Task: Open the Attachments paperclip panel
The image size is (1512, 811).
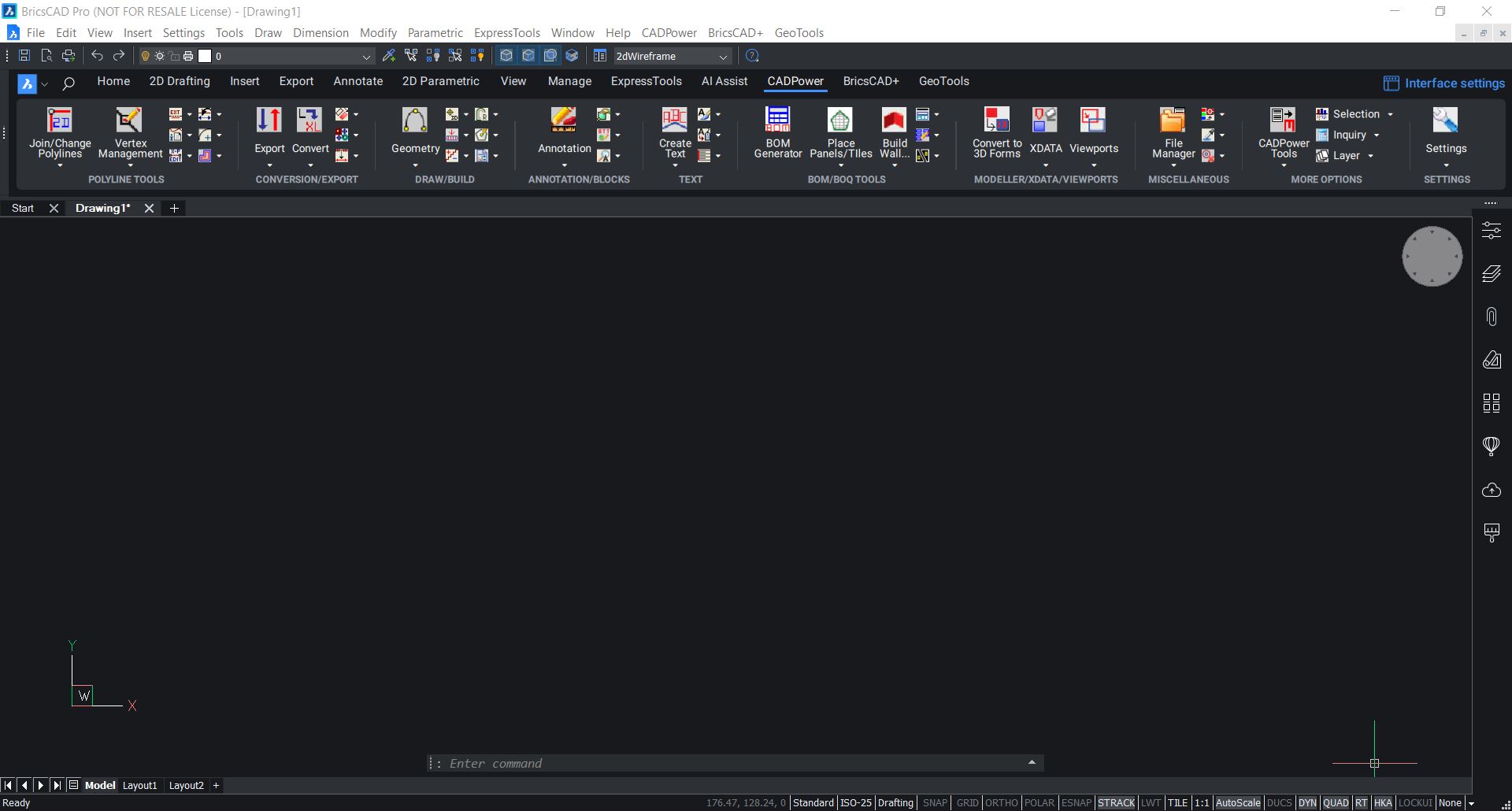Action: pyautogui.click(x=1492, y=317)
